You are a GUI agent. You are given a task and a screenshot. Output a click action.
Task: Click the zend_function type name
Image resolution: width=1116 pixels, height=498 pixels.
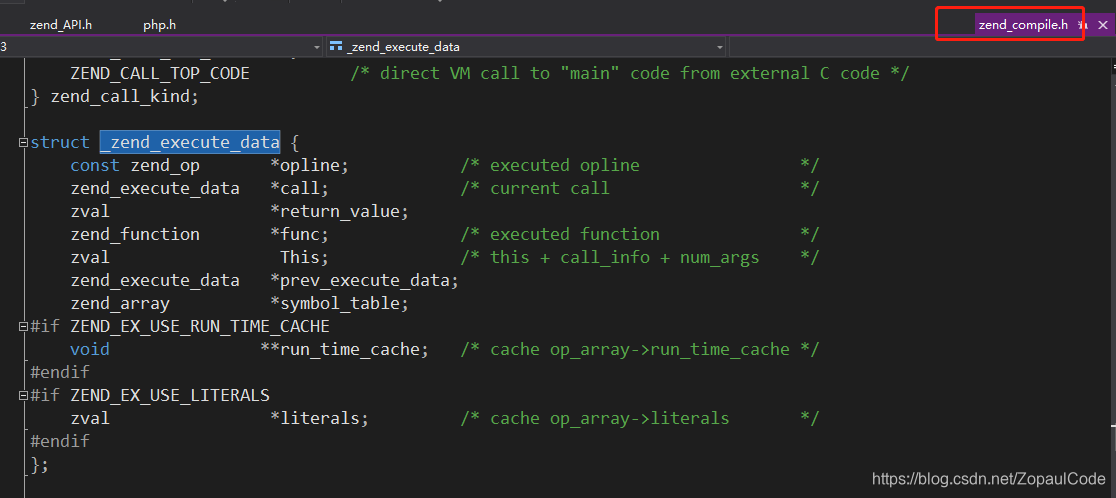tap(135, 234)
